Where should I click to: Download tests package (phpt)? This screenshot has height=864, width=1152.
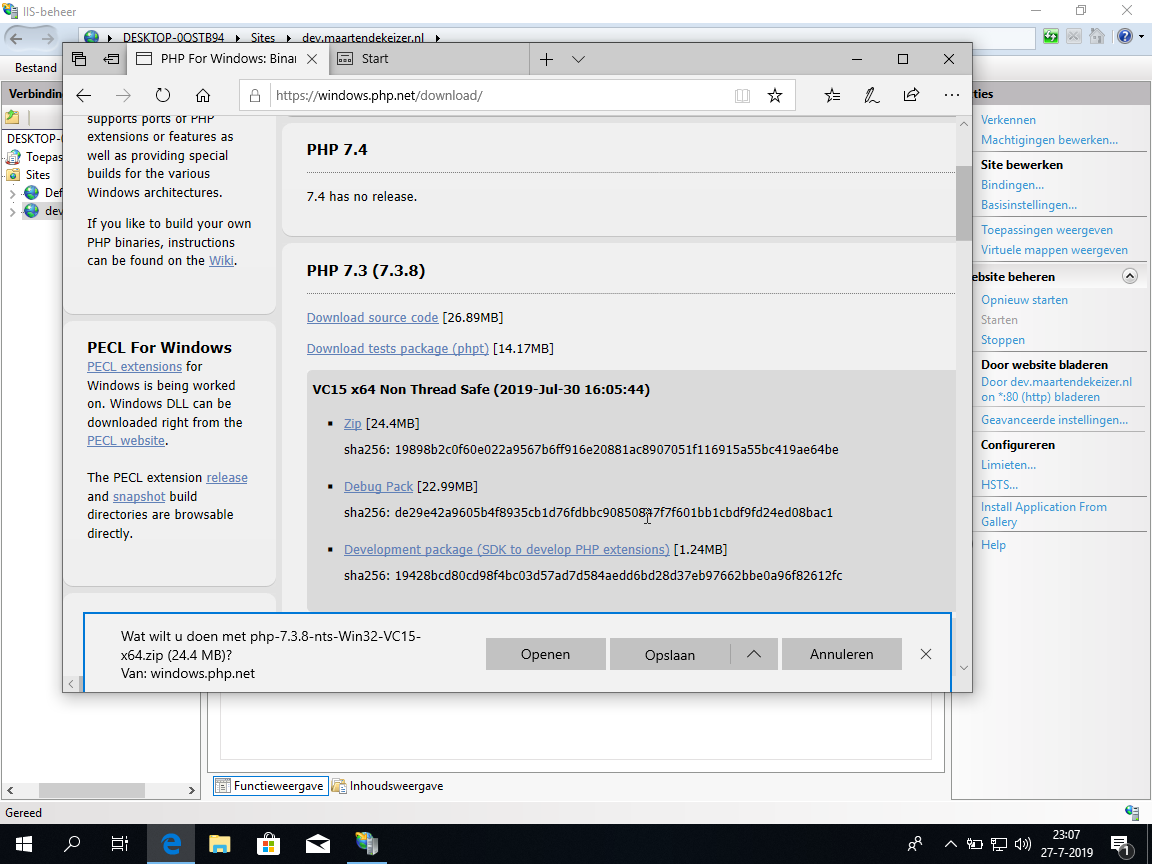click(397, 348)
